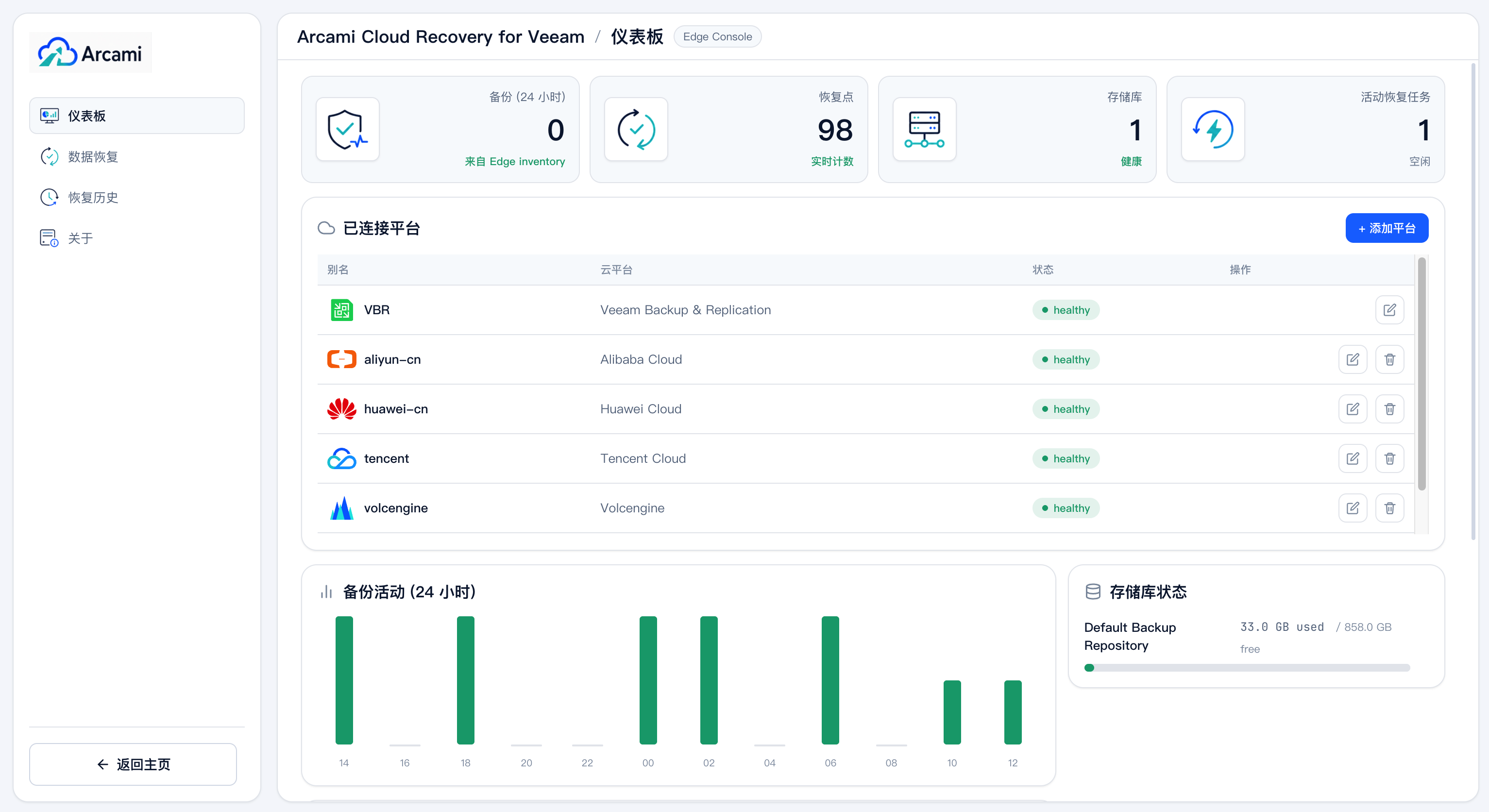Open the 仪表板 dashboard menu item
Viewport: 1489px width, 812px height.
pos(137,116)
